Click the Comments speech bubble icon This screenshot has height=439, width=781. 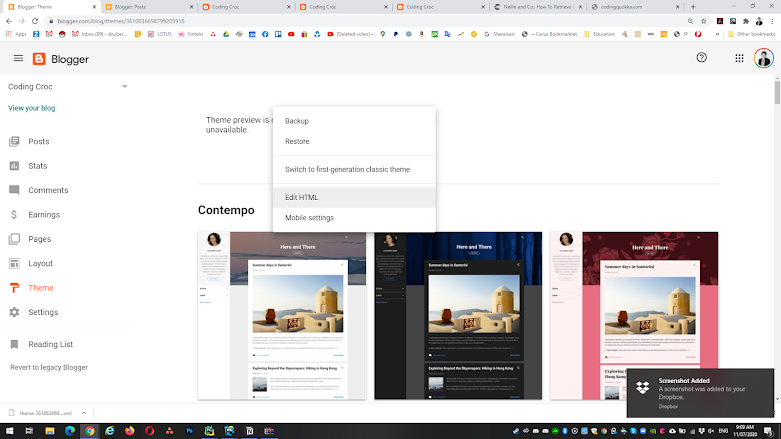(14, 190)
